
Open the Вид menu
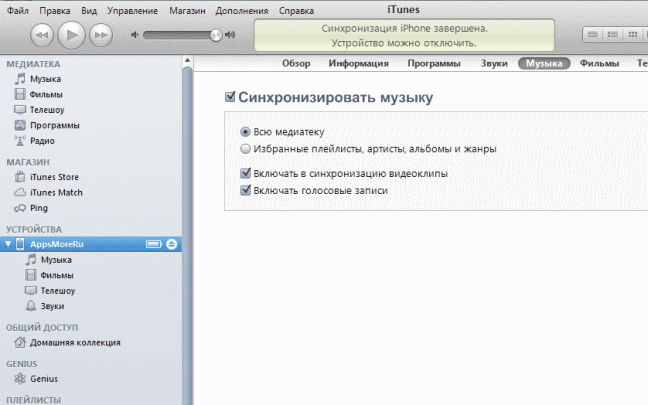(x=89, y=10)
